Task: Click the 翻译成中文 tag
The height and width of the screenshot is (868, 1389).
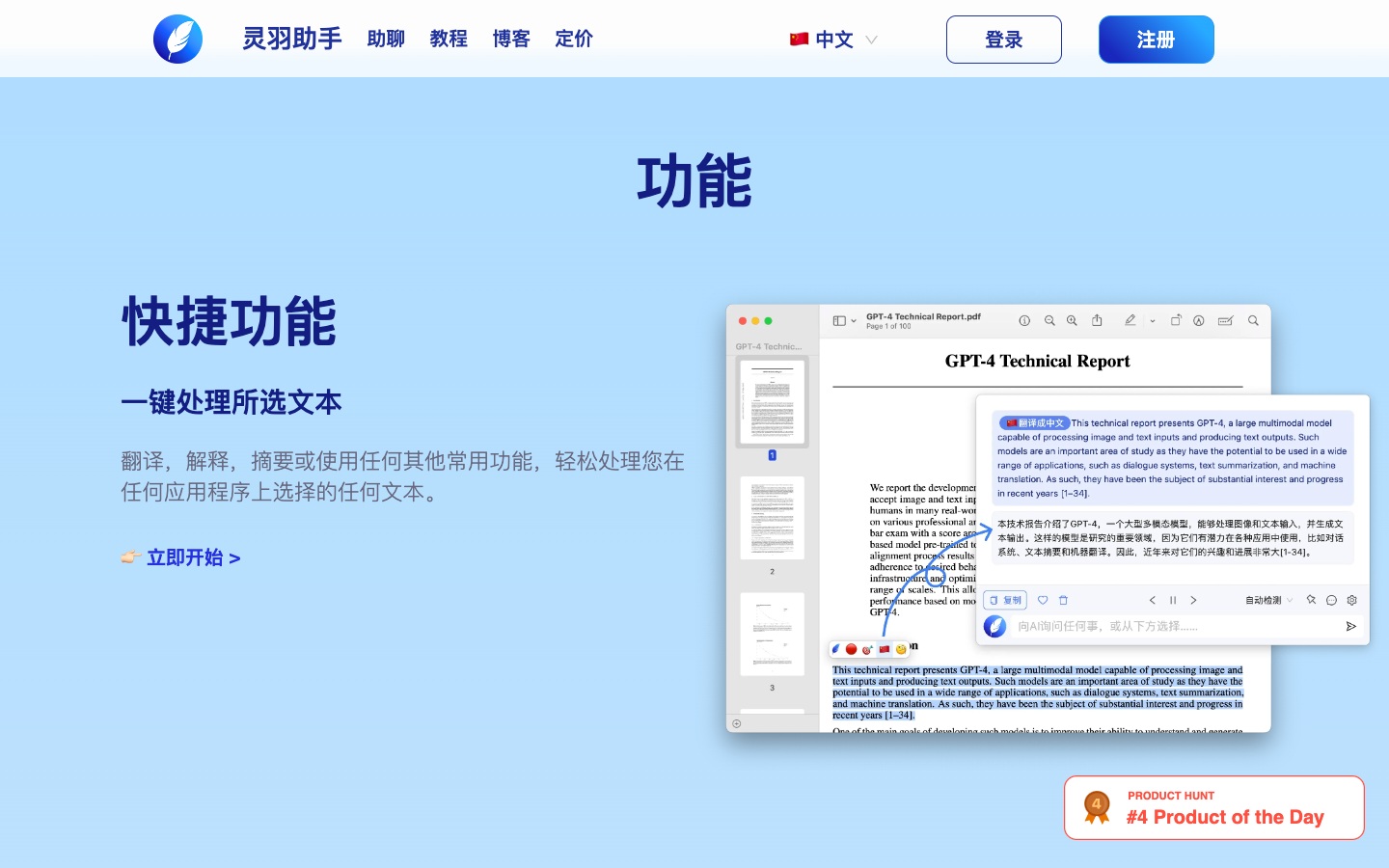Action: (1035, 422)
